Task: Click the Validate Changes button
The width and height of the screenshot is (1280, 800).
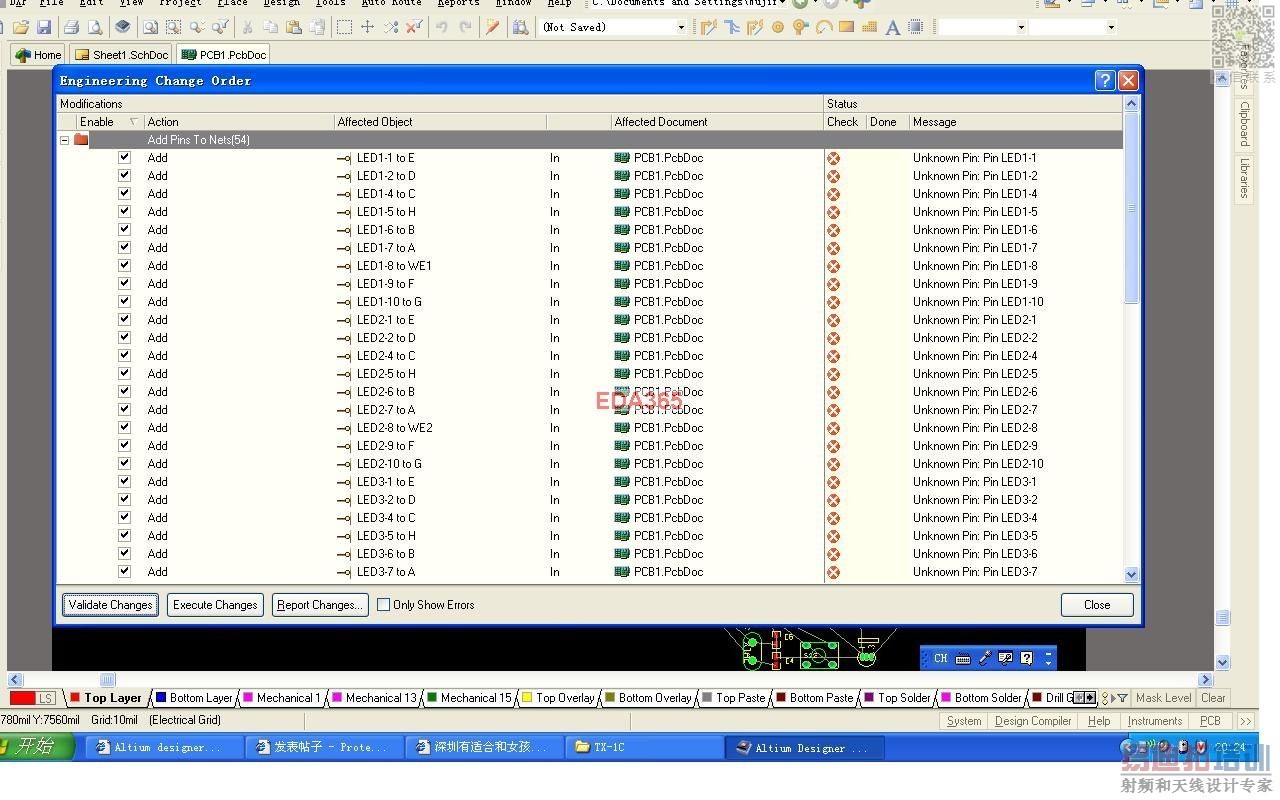Action: point(110,605)
